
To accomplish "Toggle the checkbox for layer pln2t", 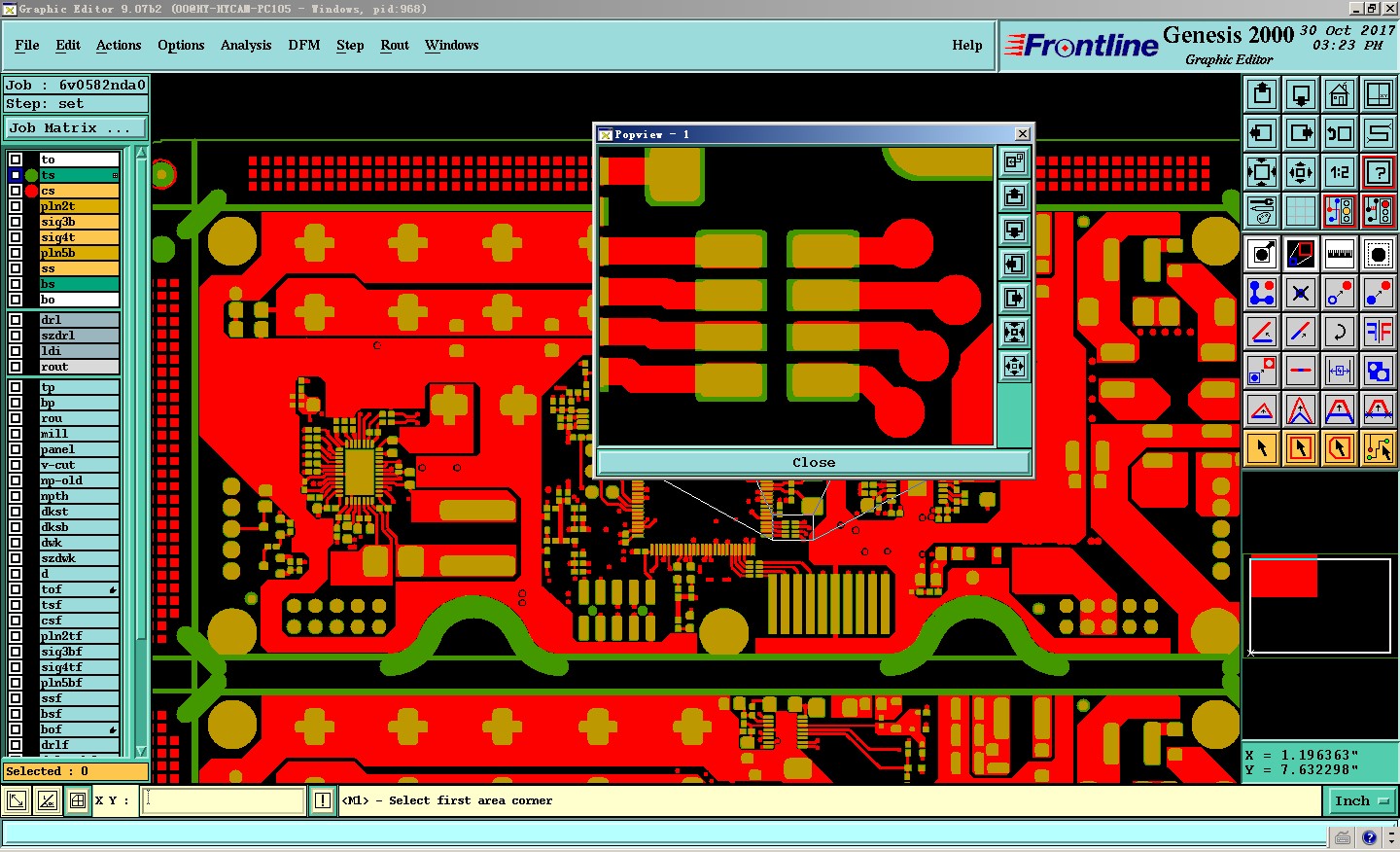I will [x=16, y=206].
